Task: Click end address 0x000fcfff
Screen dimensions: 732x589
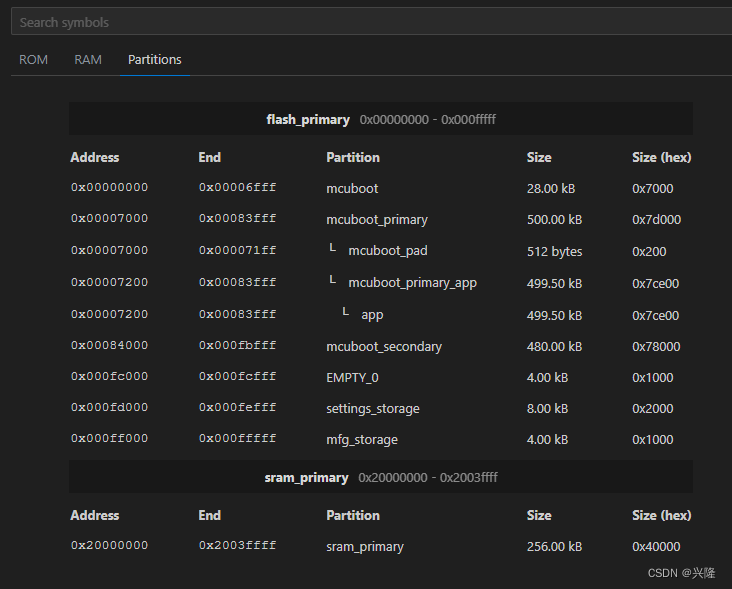Action: pyautogui.click(x=237, y=376)
